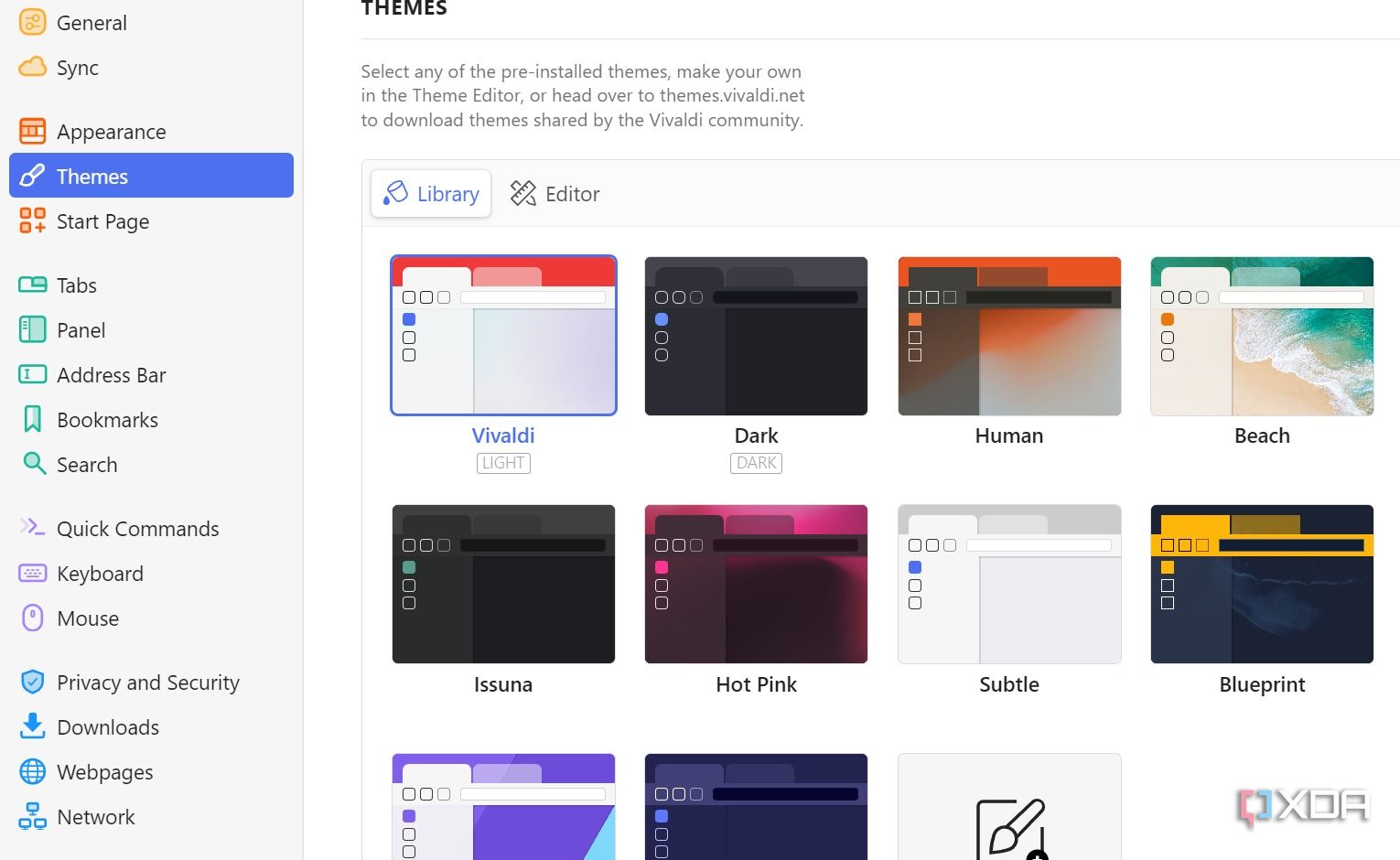The width and height of the screenshot is (1400, 860).
Task: Click the Mouse icon in sidebar
Action: coord(33,618)
